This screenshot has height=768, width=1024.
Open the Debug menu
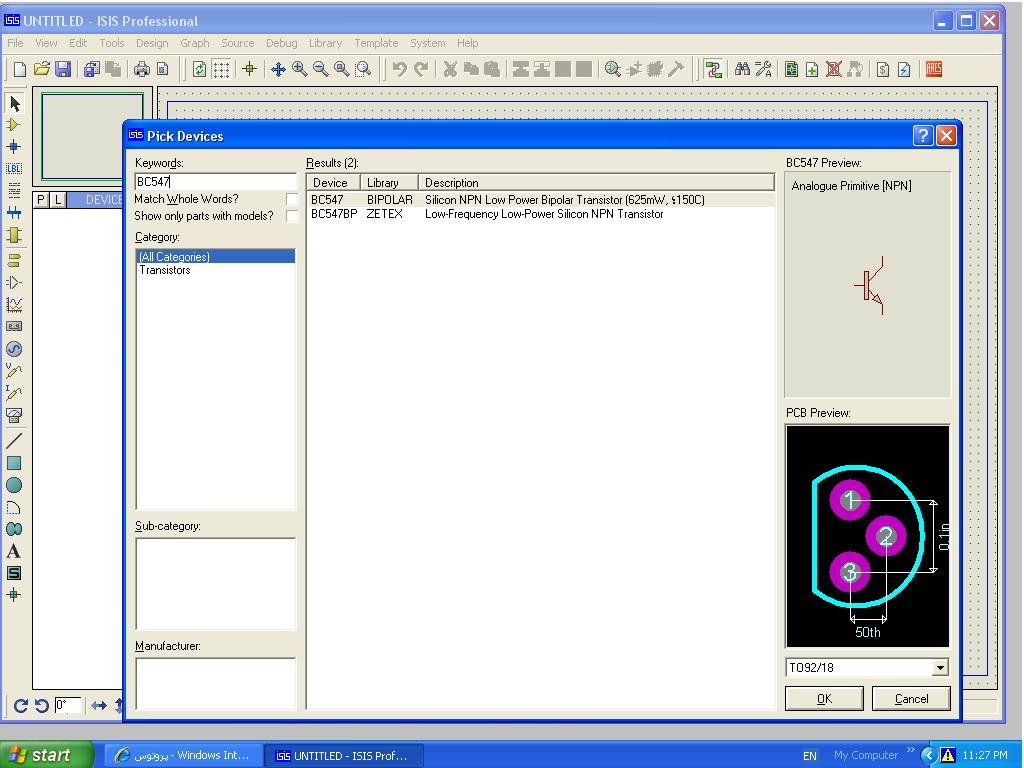click(281, 43)
